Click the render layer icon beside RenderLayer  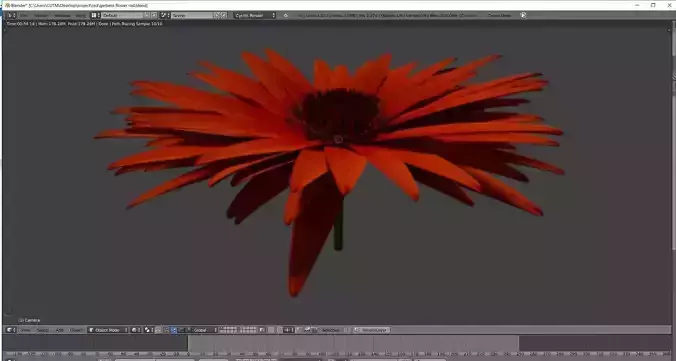pyautogui.click(x=357, y=330)
